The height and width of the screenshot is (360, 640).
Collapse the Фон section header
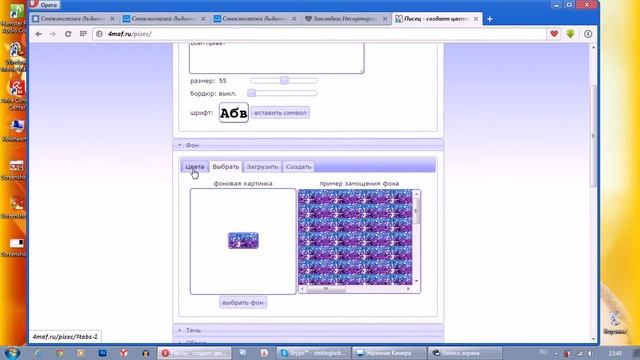[308, 145]
